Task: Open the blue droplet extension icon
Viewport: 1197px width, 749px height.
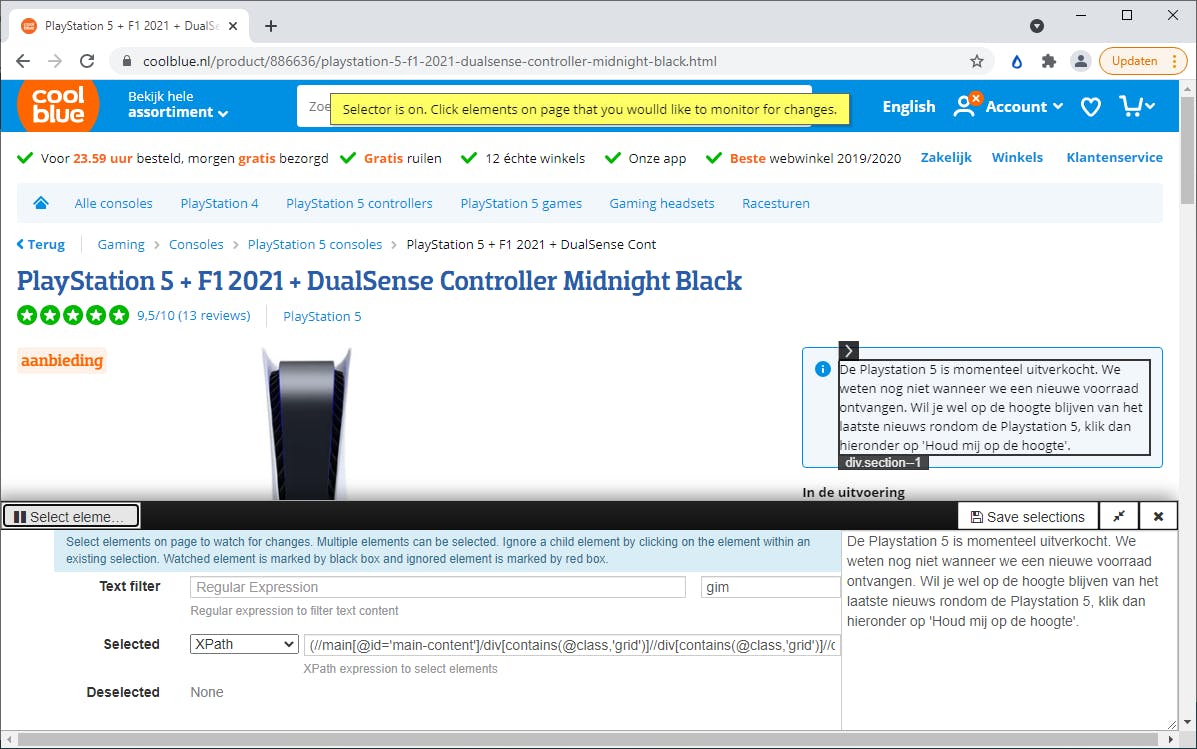Action: [x=1016, y=62]
